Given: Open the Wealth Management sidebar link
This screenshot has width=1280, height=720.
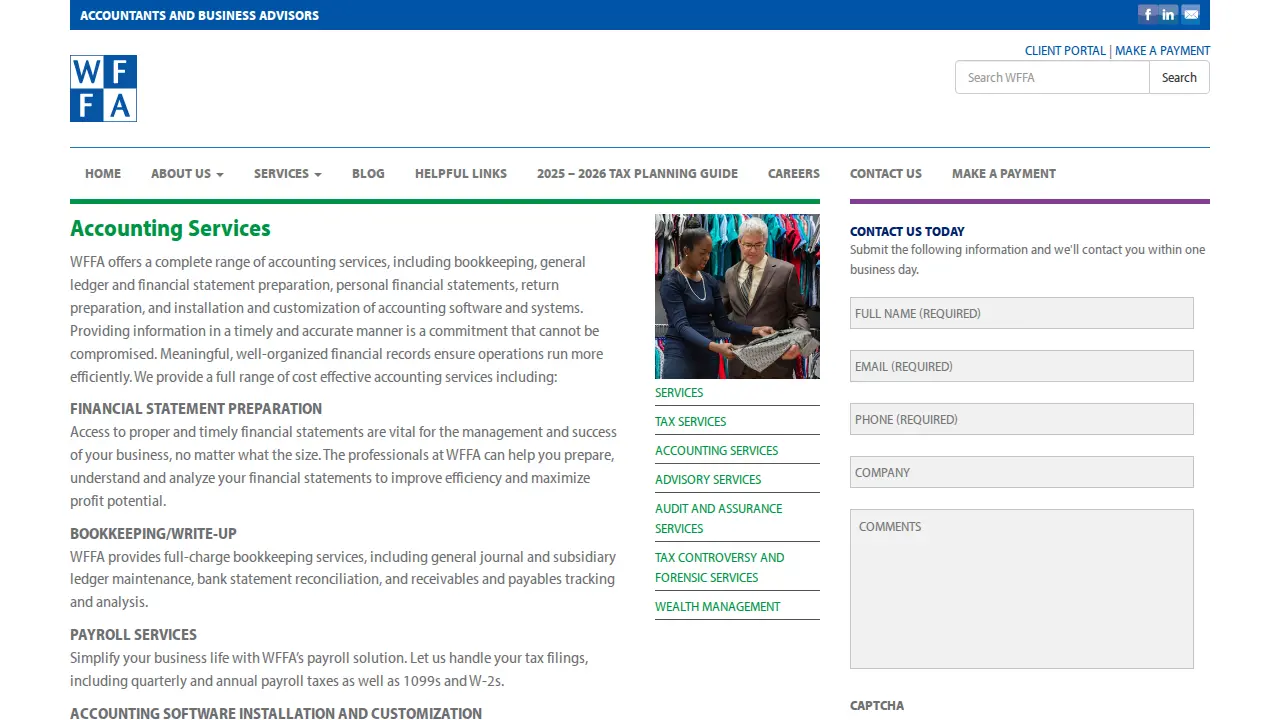Looking at the screenshot, I should pos(717,607).
